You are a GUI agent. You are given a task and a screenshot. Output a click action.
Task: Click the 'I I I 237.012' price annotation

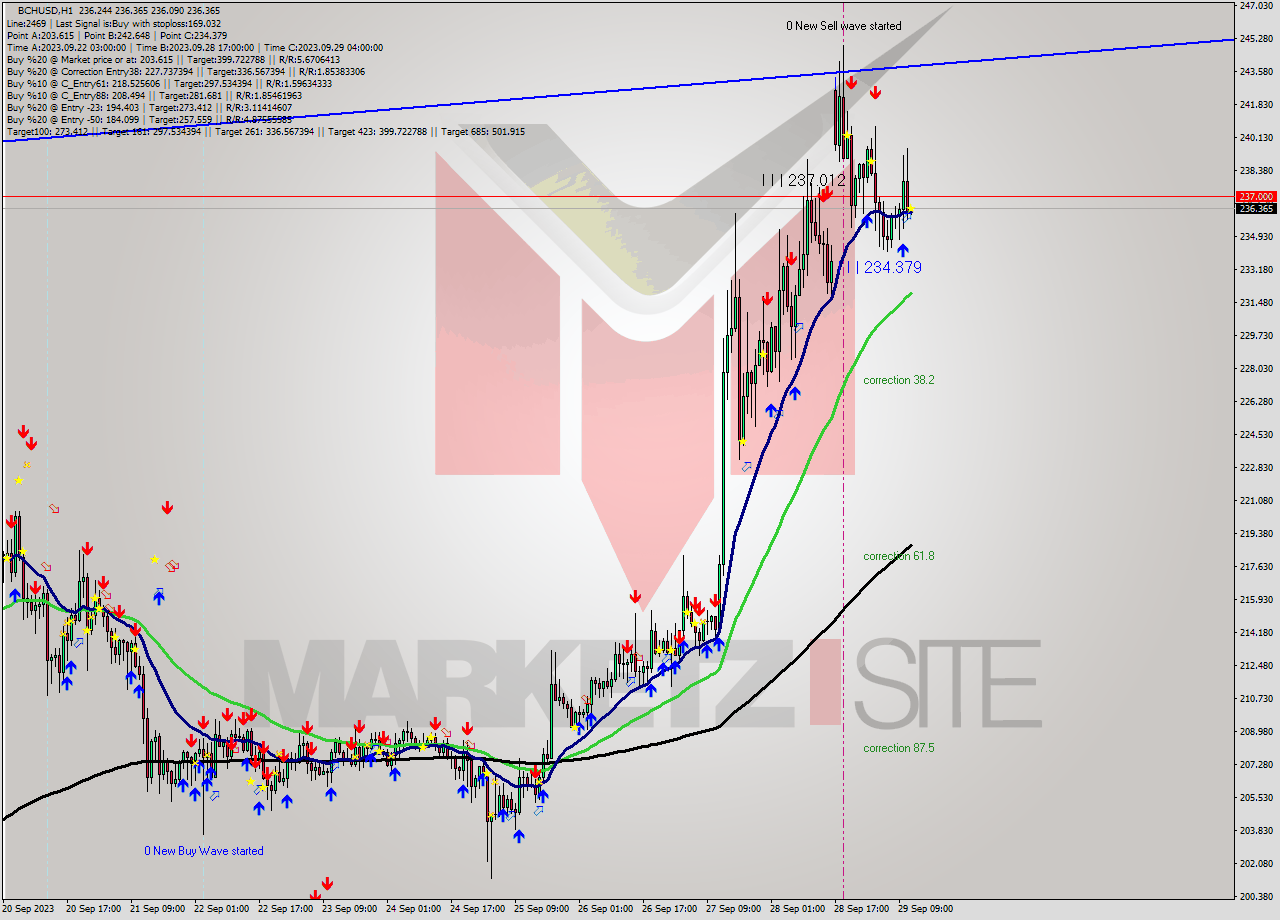coord(803,180)
